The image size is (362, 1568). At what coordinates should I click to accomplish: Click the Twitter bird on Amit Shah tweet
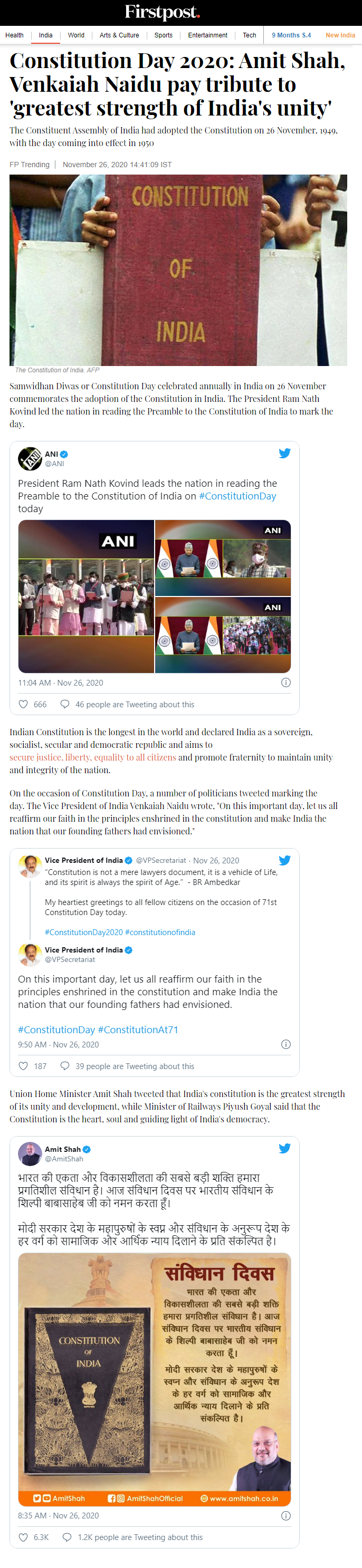click(284, 1148)
